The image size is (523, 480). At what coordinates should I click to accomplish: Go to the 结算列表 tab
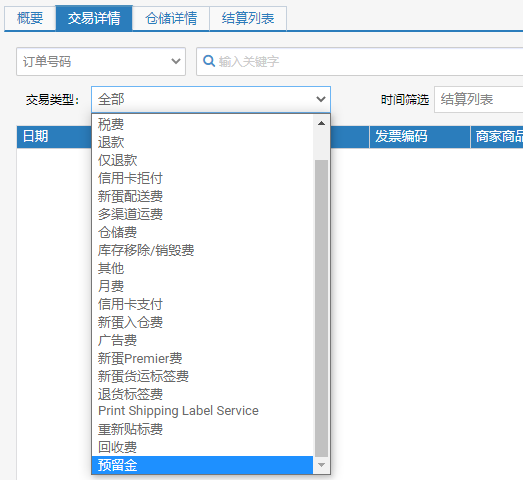tap(248, 18)
